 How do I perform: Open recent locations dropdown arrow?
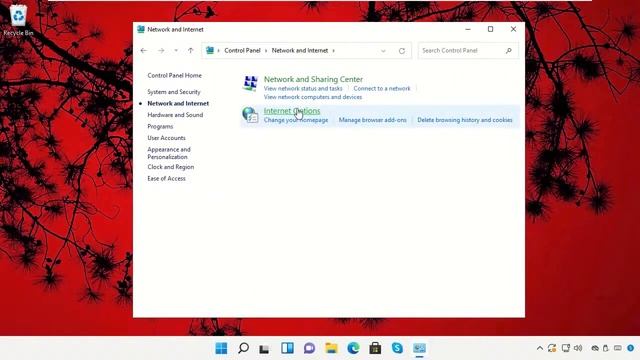[176, 51]
